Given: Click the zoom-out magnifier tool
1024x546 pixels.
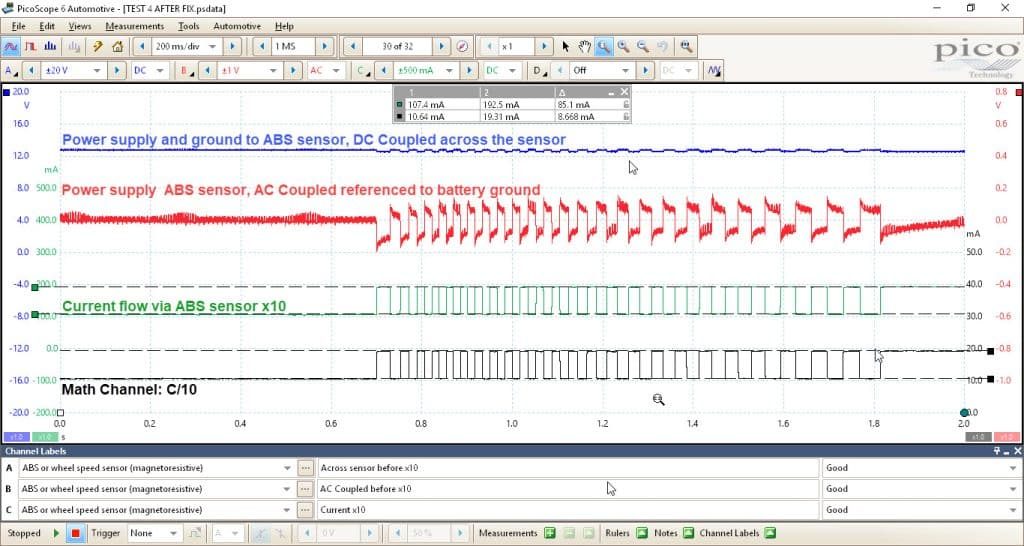Looking at the screenshot, I should pos(643,47).
